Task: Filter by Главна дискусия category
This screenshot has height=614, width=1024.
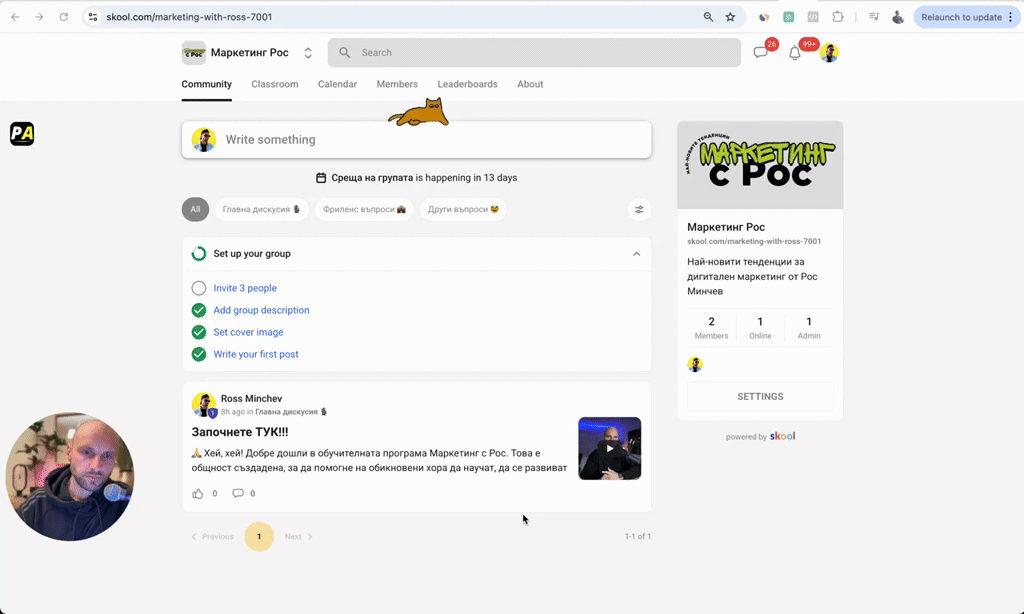Action: 261,210
